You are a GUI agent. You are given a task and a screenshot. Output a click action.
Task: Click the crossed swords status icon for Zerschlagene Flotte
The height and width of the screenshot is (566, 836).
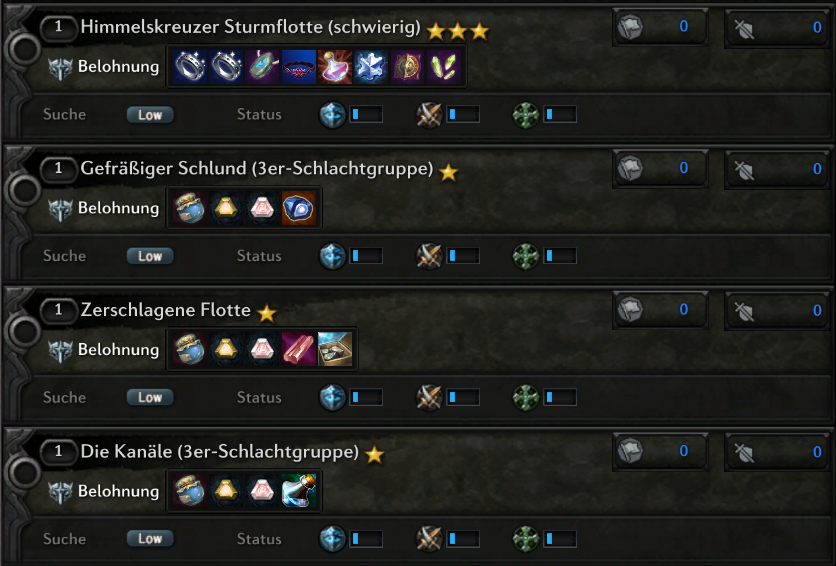[x=430, y=398]
